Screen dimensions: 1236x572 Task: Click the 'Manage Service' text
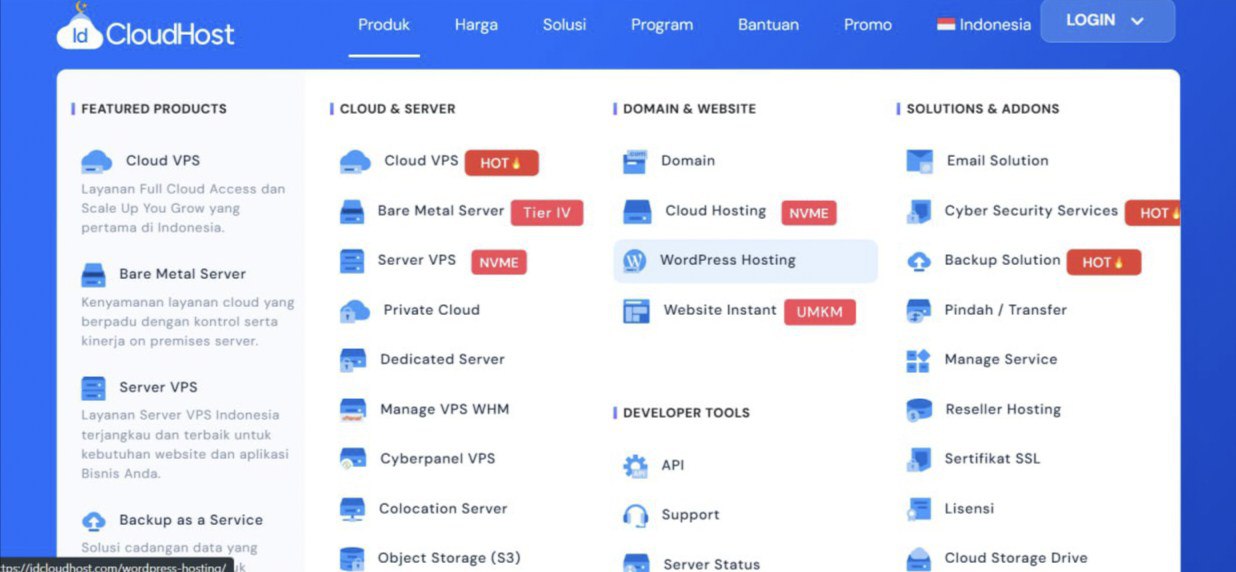1001,360
